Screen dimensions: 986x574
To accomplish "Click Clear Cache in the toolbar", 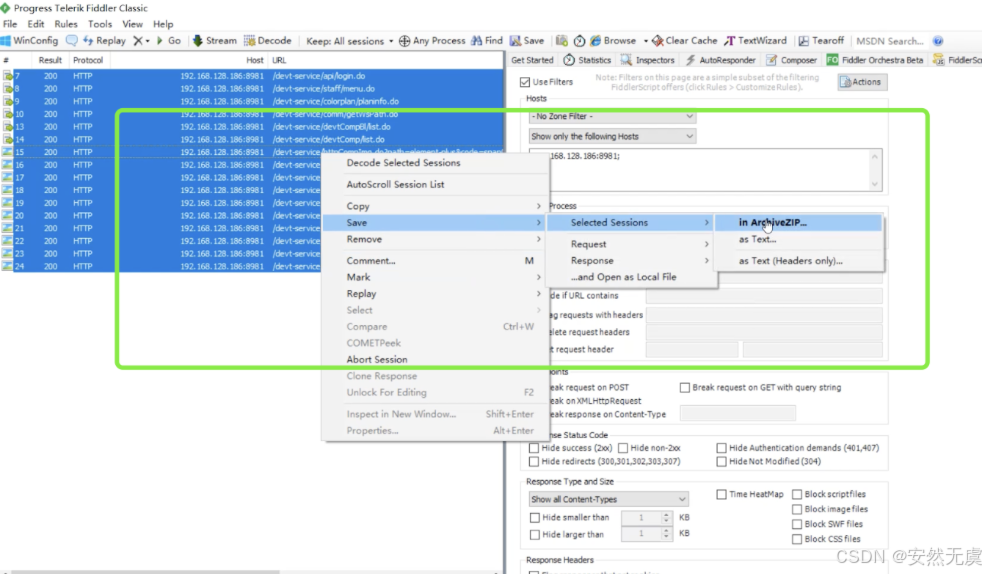I will [685, 41].
